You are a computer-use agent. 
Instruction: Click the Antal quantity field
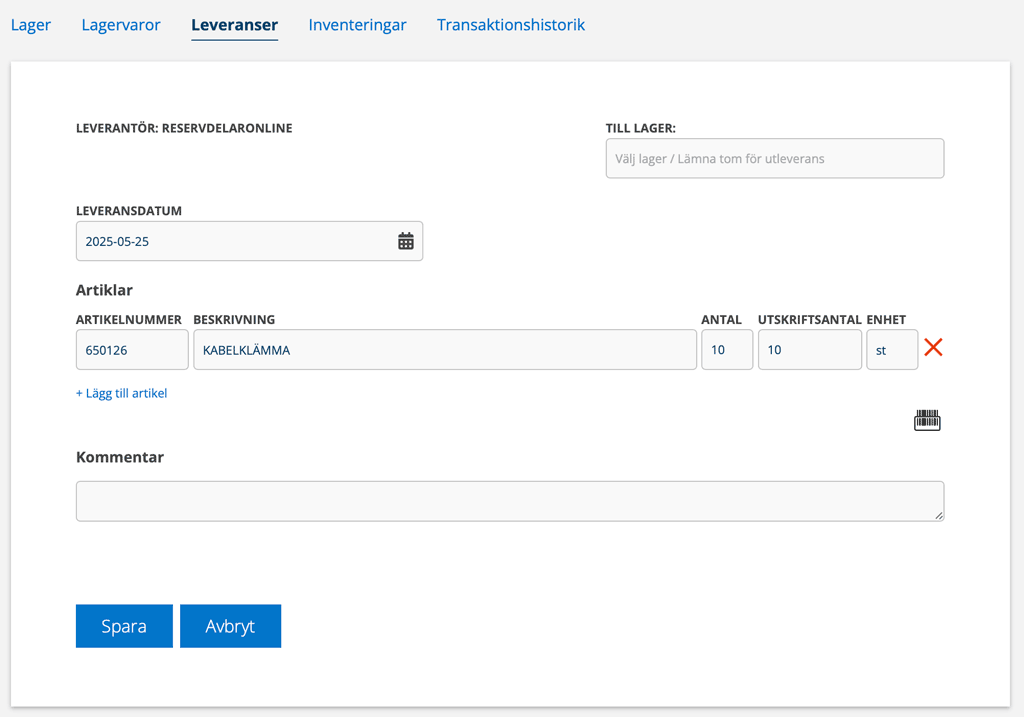coord(727,349)
